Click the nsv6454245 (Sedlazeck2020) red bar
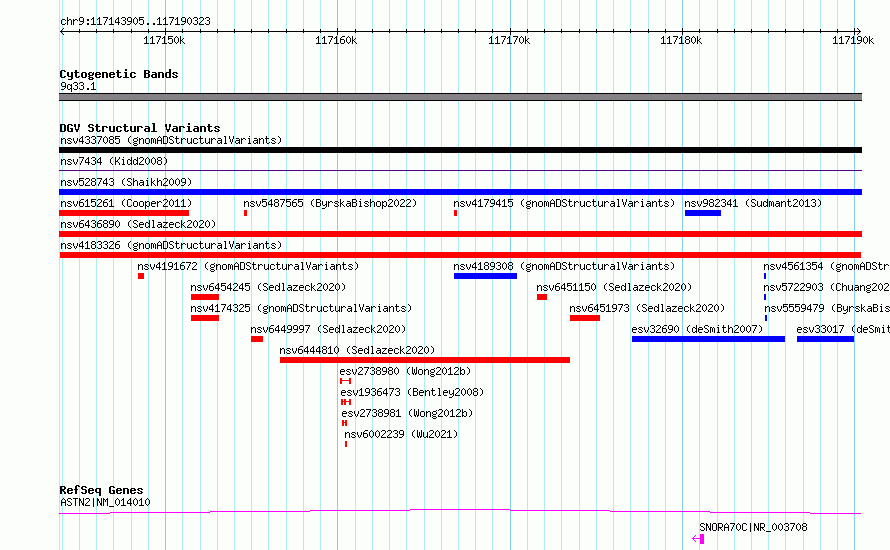Screen dimensions: 890x550 pyautogui.click(x=205, y=297)
